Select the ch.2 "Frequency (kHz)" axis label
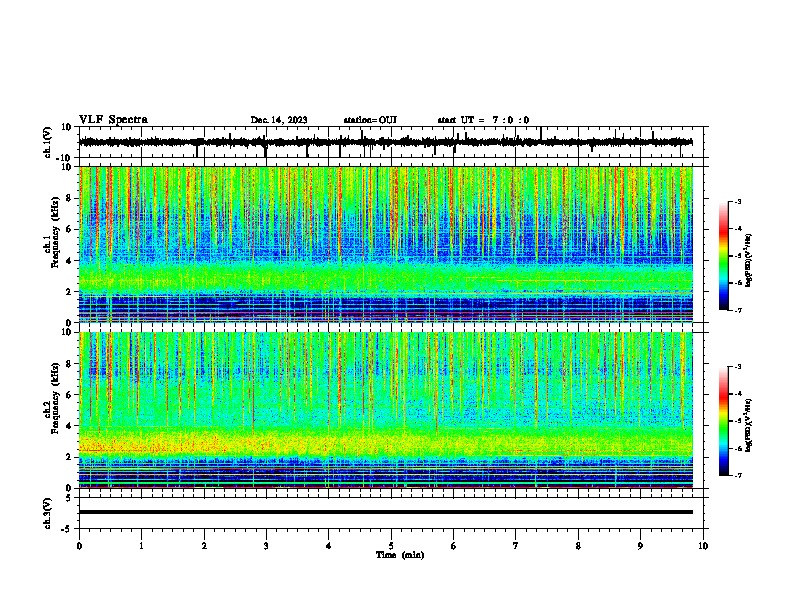The height and width of the screenshot is (612, 792). point(55,398)
